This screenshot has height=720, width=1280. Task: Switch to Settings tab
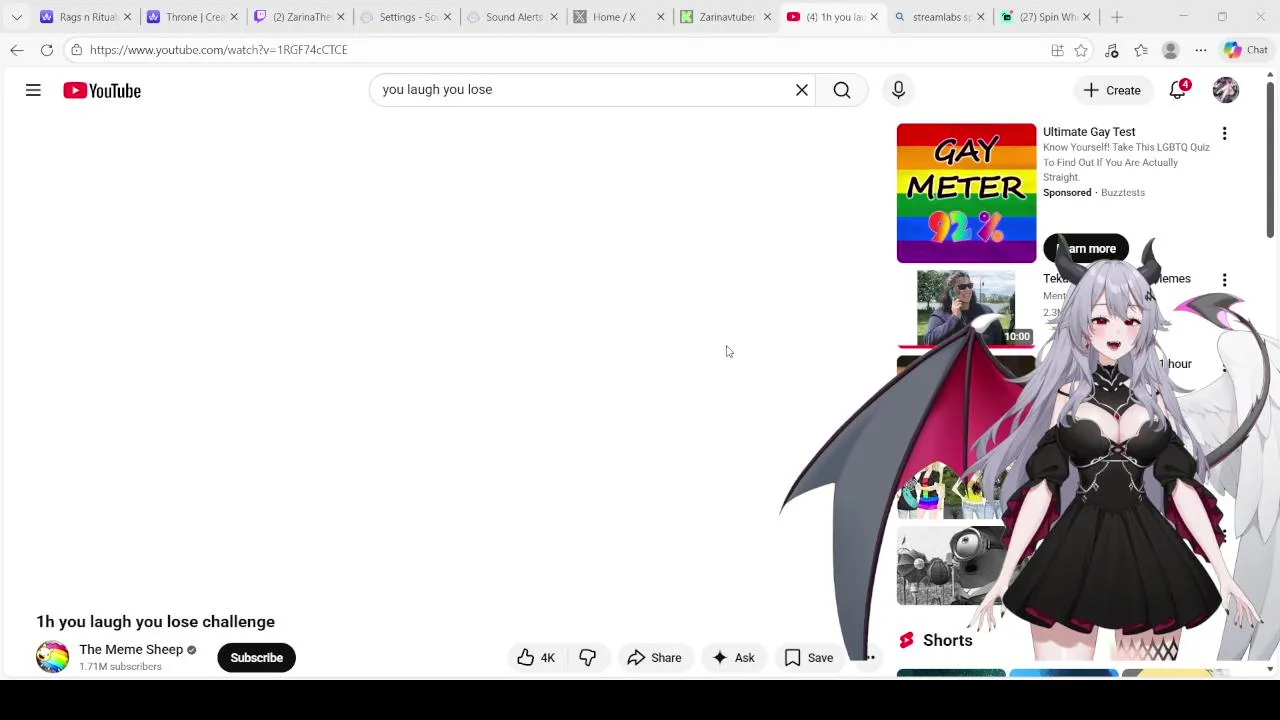405,17
